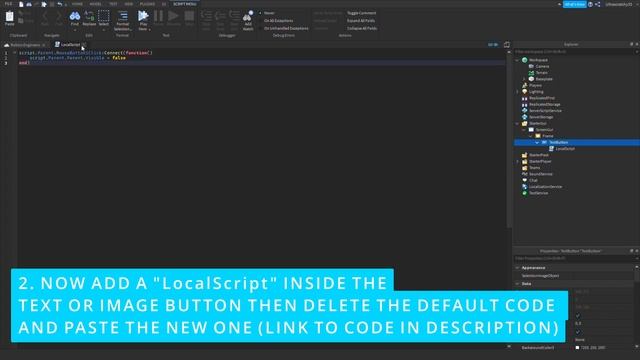Select Baseplate in Explorer
Image resolution: width=640 pixels, height=360 pixels.
544,79
